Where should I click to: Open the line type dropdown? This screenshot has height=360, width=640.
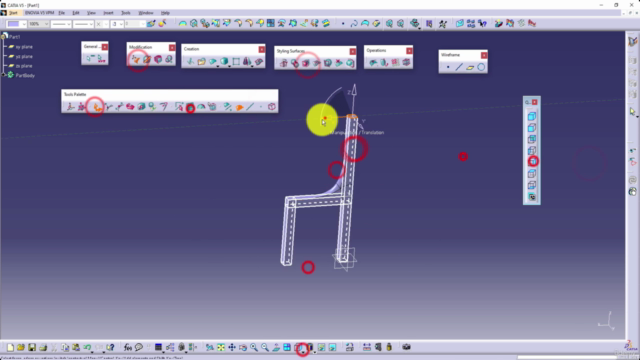point(84,24)
